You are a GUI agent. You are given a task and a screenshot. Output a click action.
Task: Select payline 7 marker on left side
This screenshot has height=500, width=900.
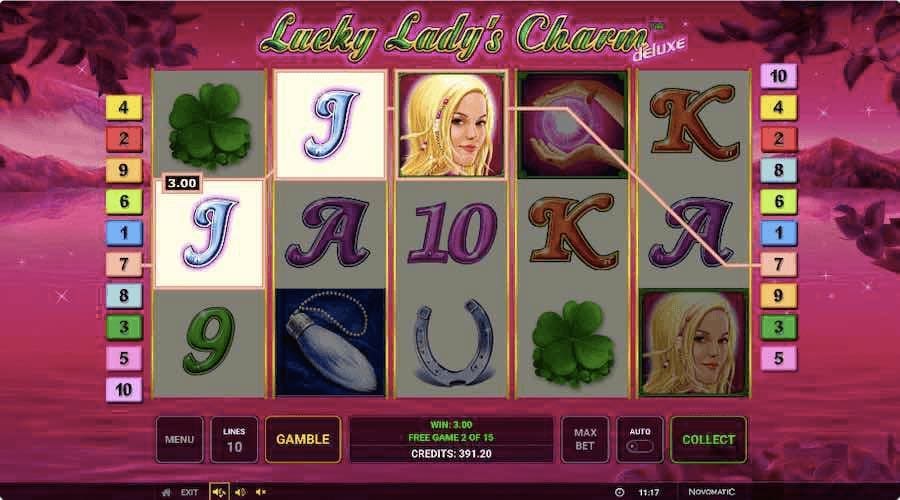pos(123,264)
